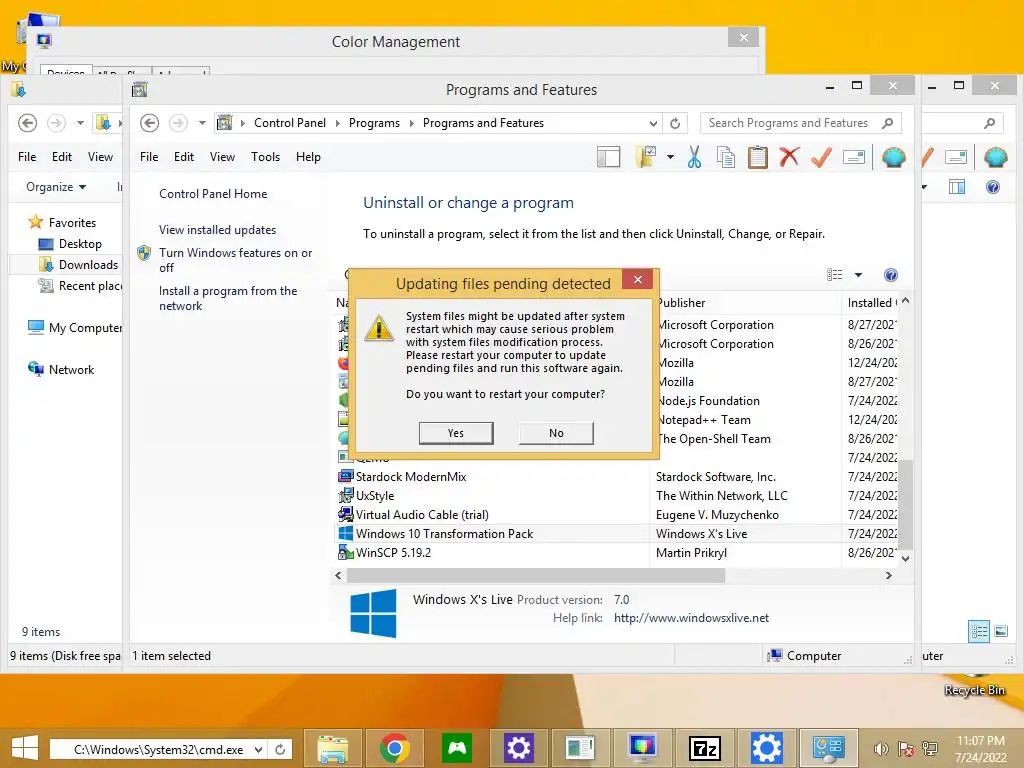Click the details view icon in right status bar

(978, 632)
